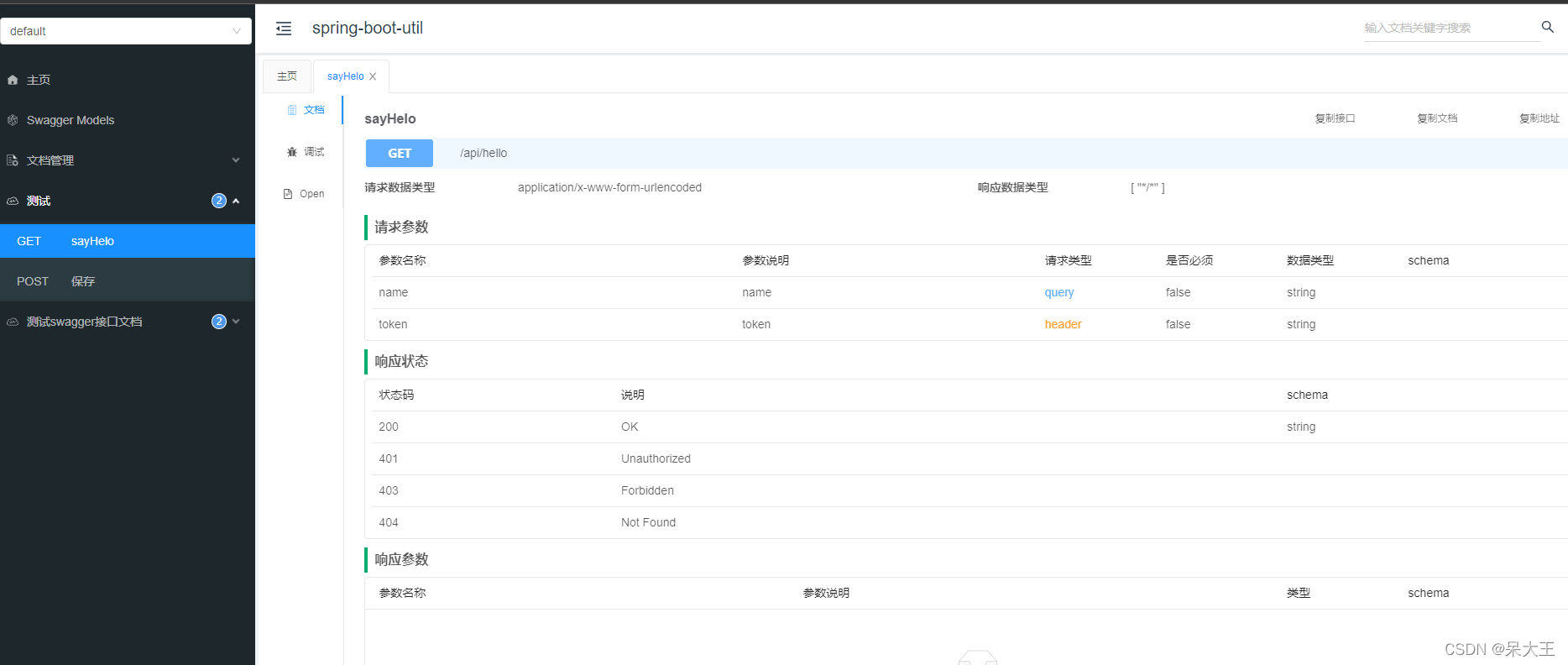1568x665 pixels.
Task: Click the spring-boot-util title
Action: click(368, 29)
